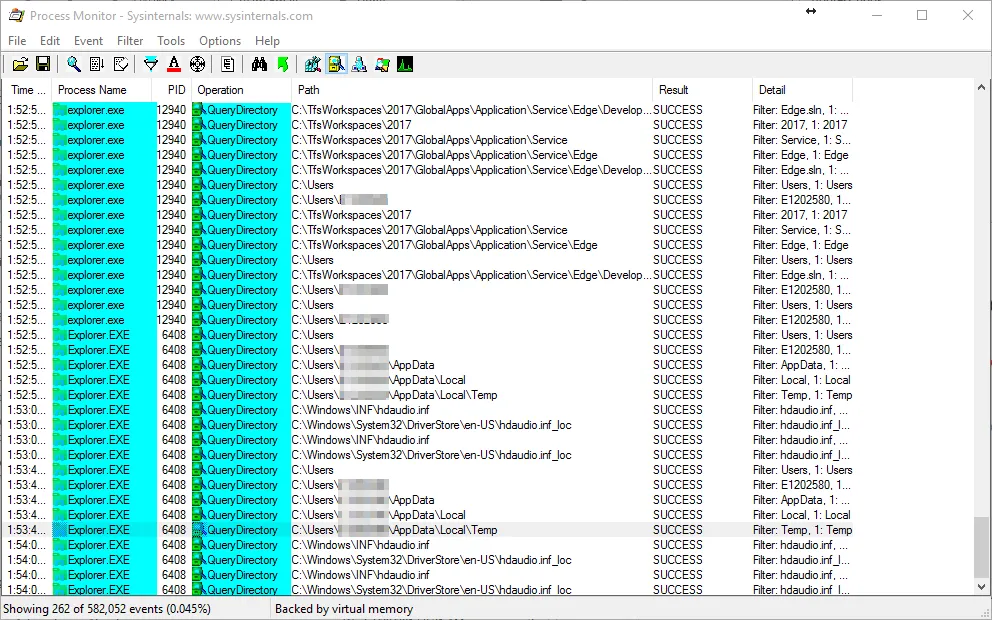Toggle event capture with the magnifier icon
Viewport: 992px width, 620px height.
[74, 64]
